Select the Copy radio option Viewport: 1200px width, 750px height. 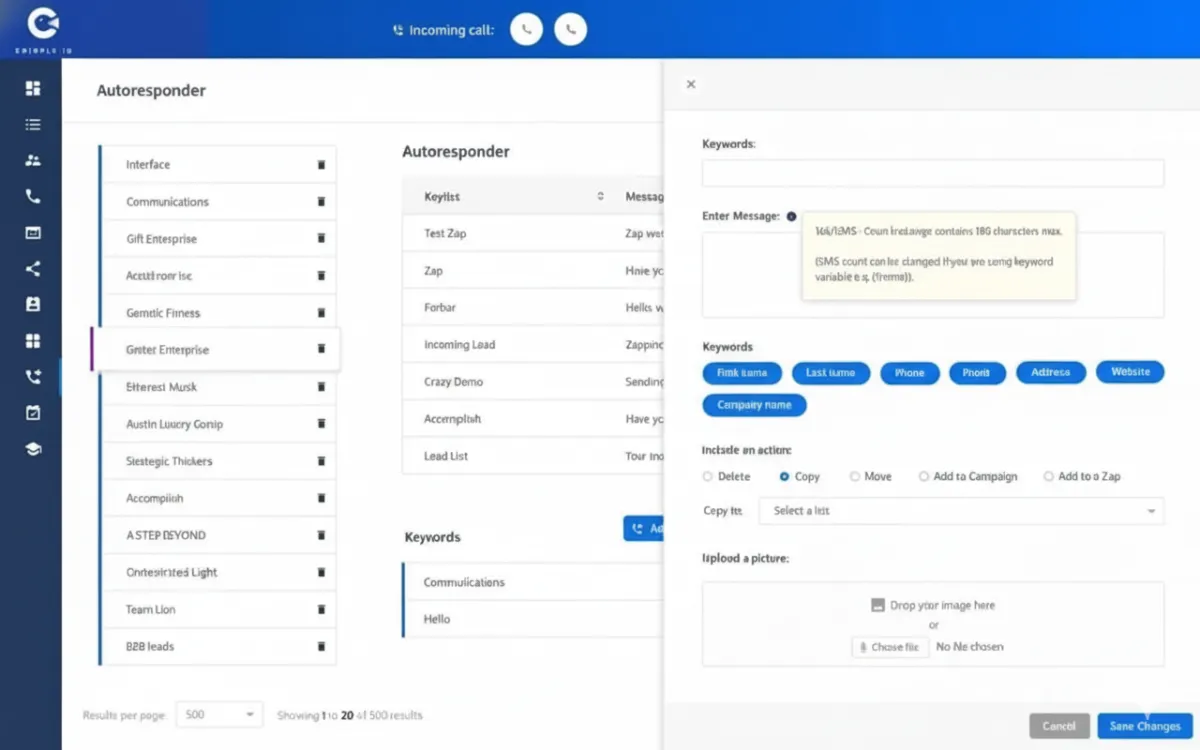click(x=785, y=477)
